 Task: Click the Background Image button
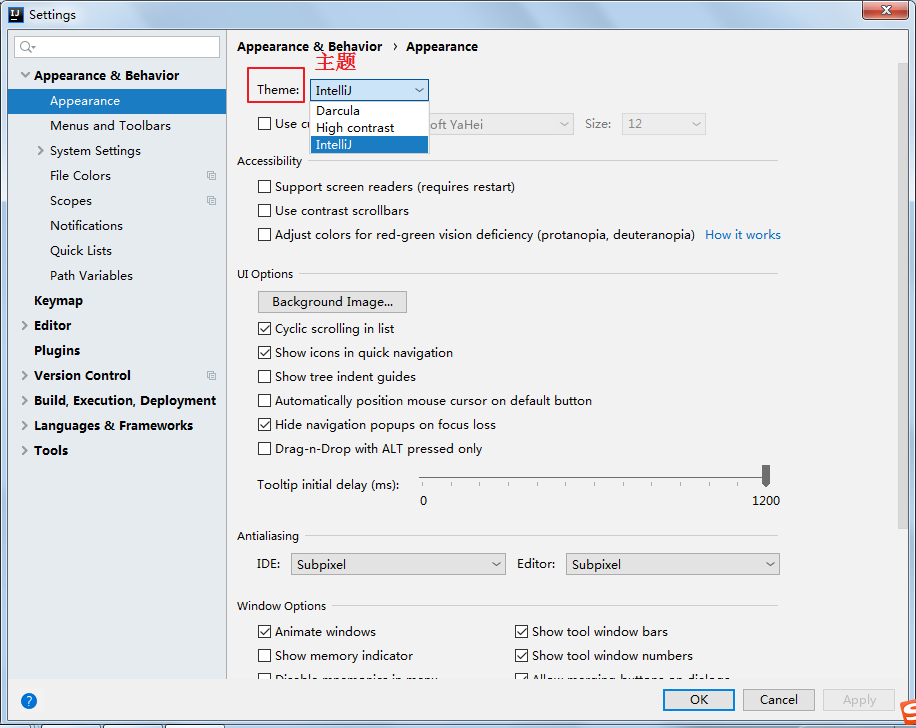(x=332, y=302)
